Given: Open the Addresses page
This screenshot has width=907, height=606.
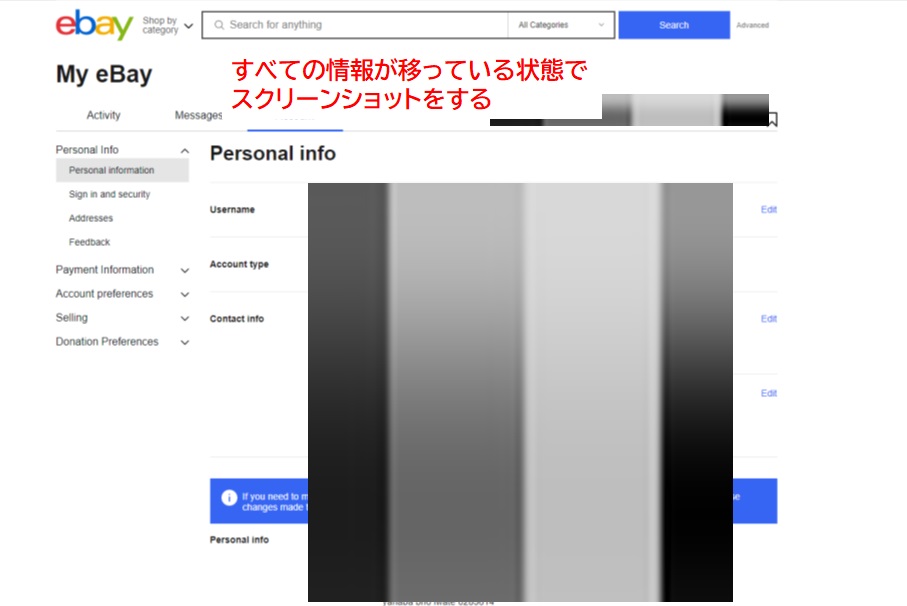Looking at the screenshot, I should 91,218.
